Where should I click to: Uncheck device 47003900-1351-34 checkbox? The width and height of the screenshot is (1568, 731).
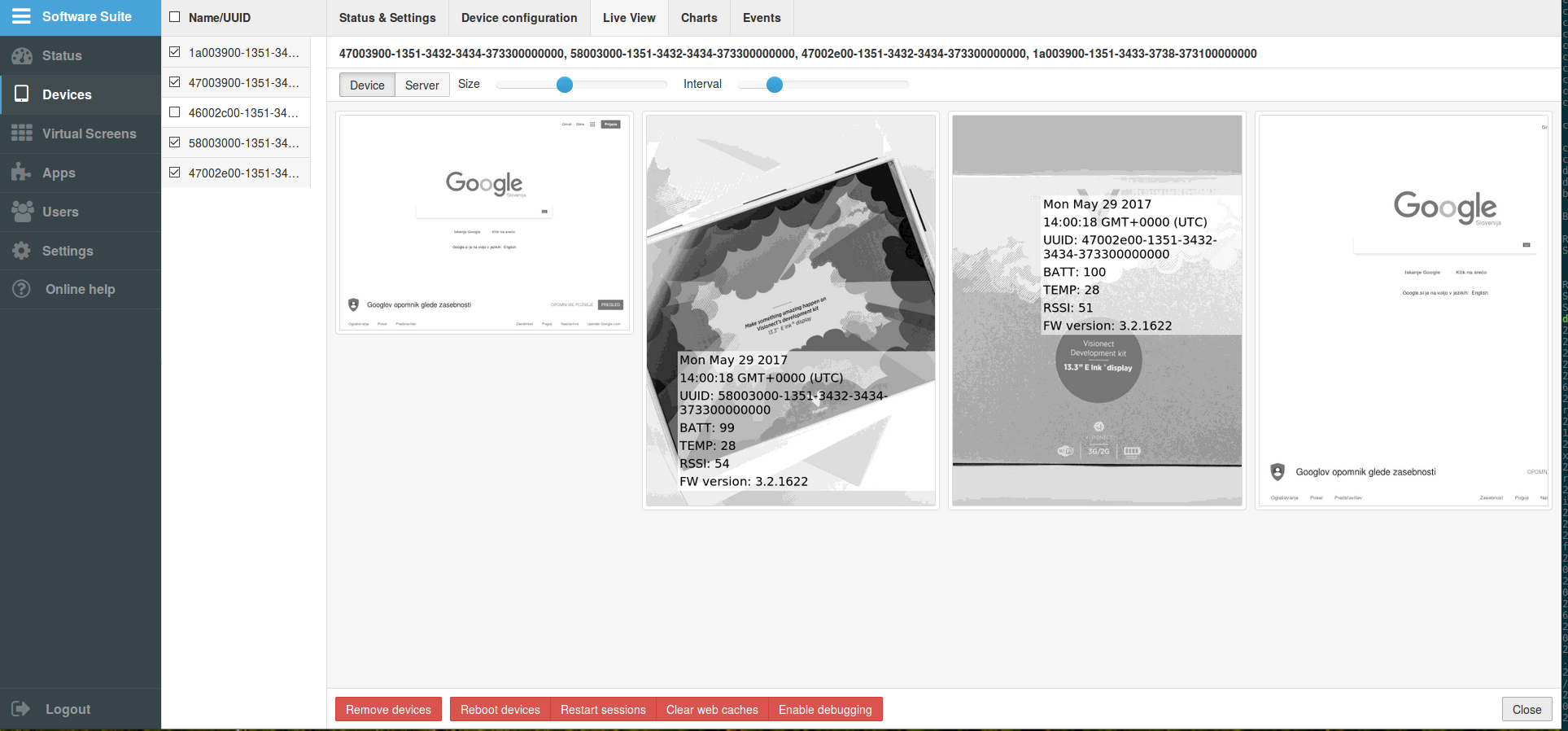tap(174, 82)
